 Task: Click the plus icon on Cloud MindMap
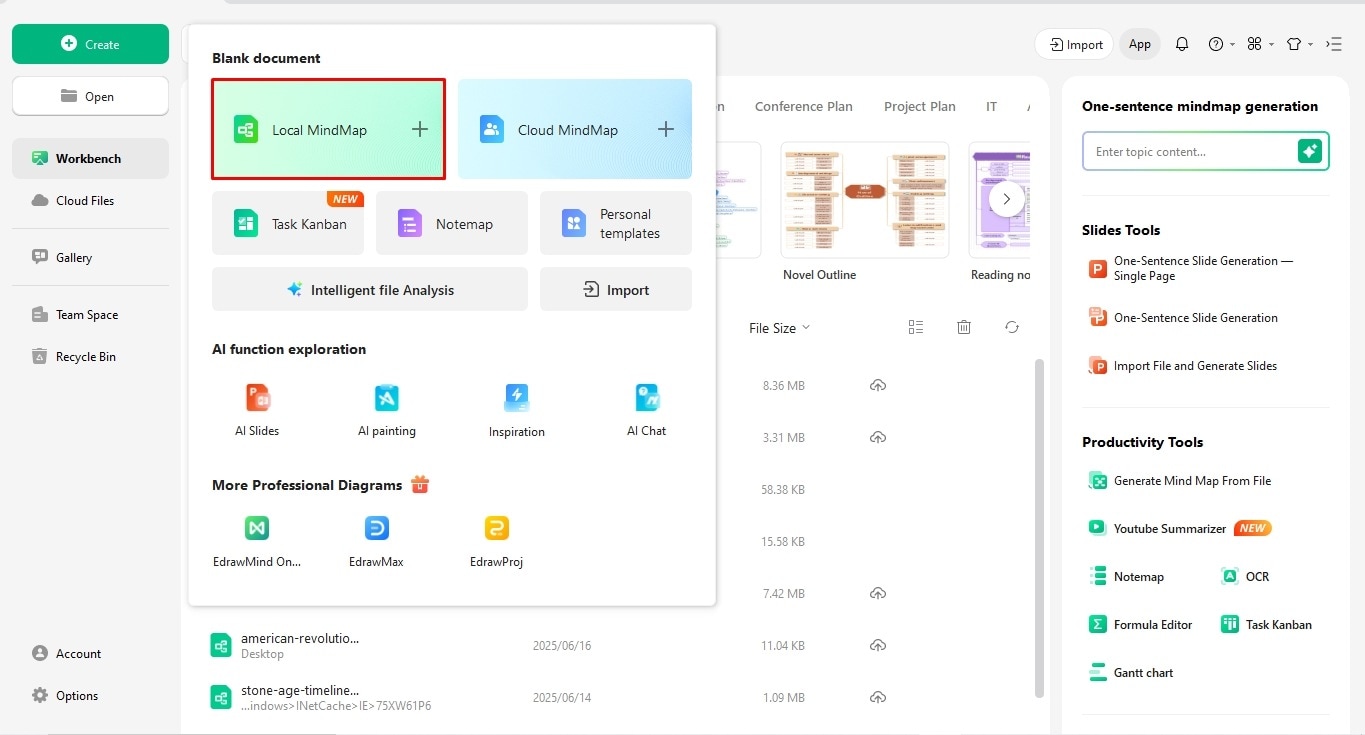666,129
